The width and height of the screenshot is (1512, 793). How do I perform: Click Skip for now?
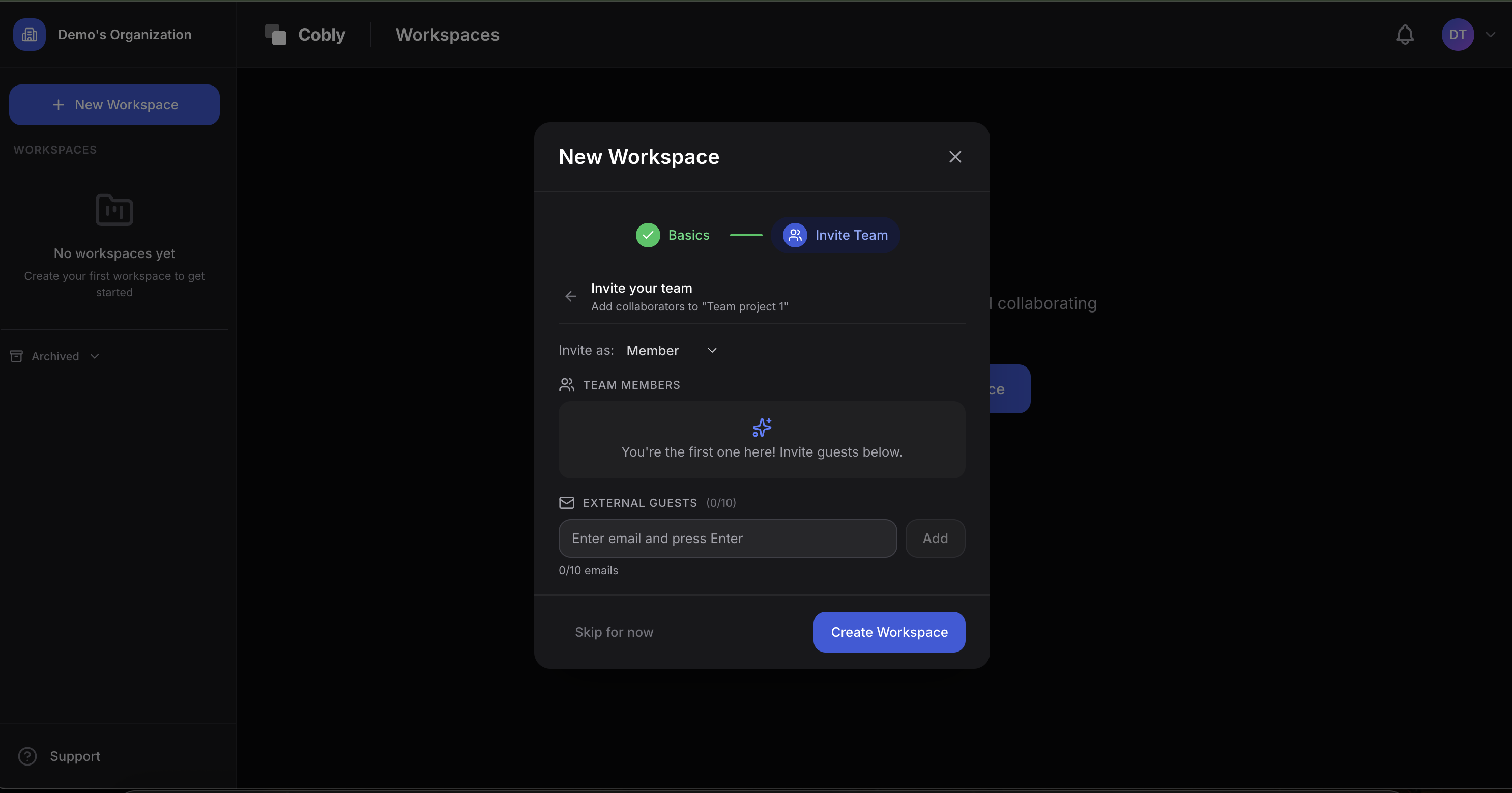[614, 632]
